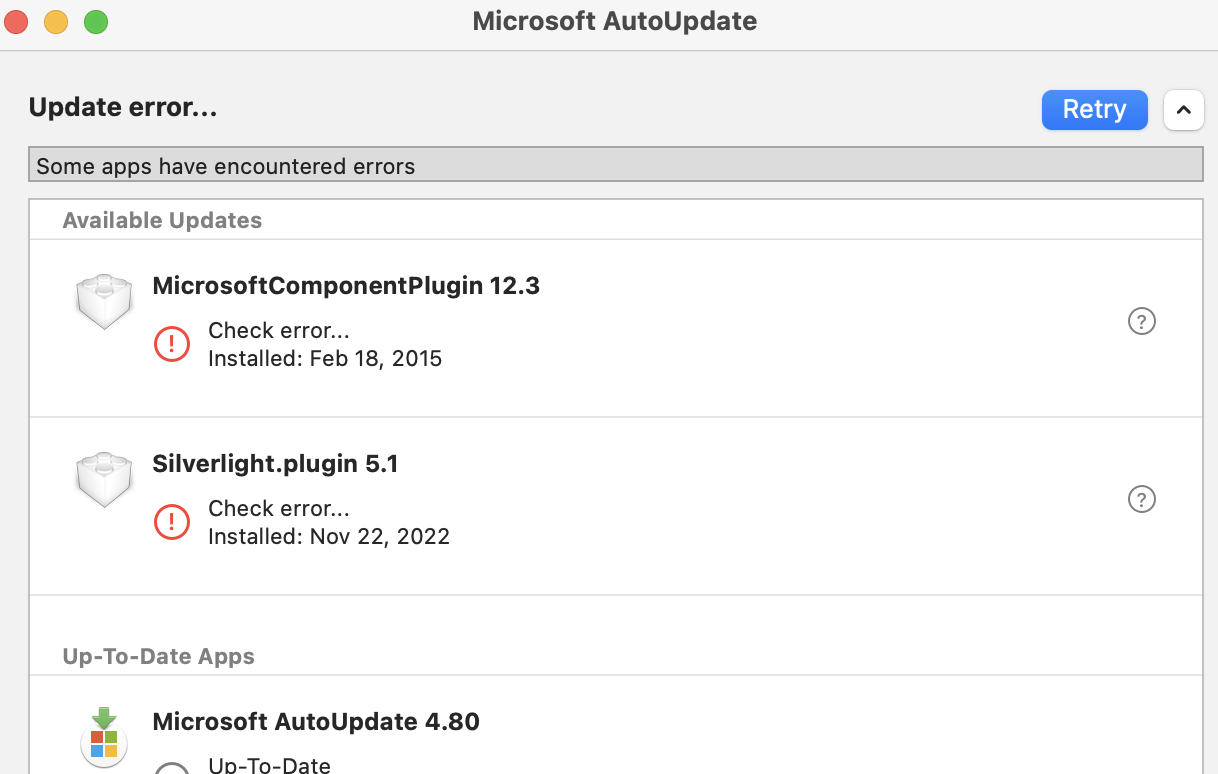
Task: Click the Up-To-Date status circle icon
Action: pyautogui.click(x=172, y=768)
